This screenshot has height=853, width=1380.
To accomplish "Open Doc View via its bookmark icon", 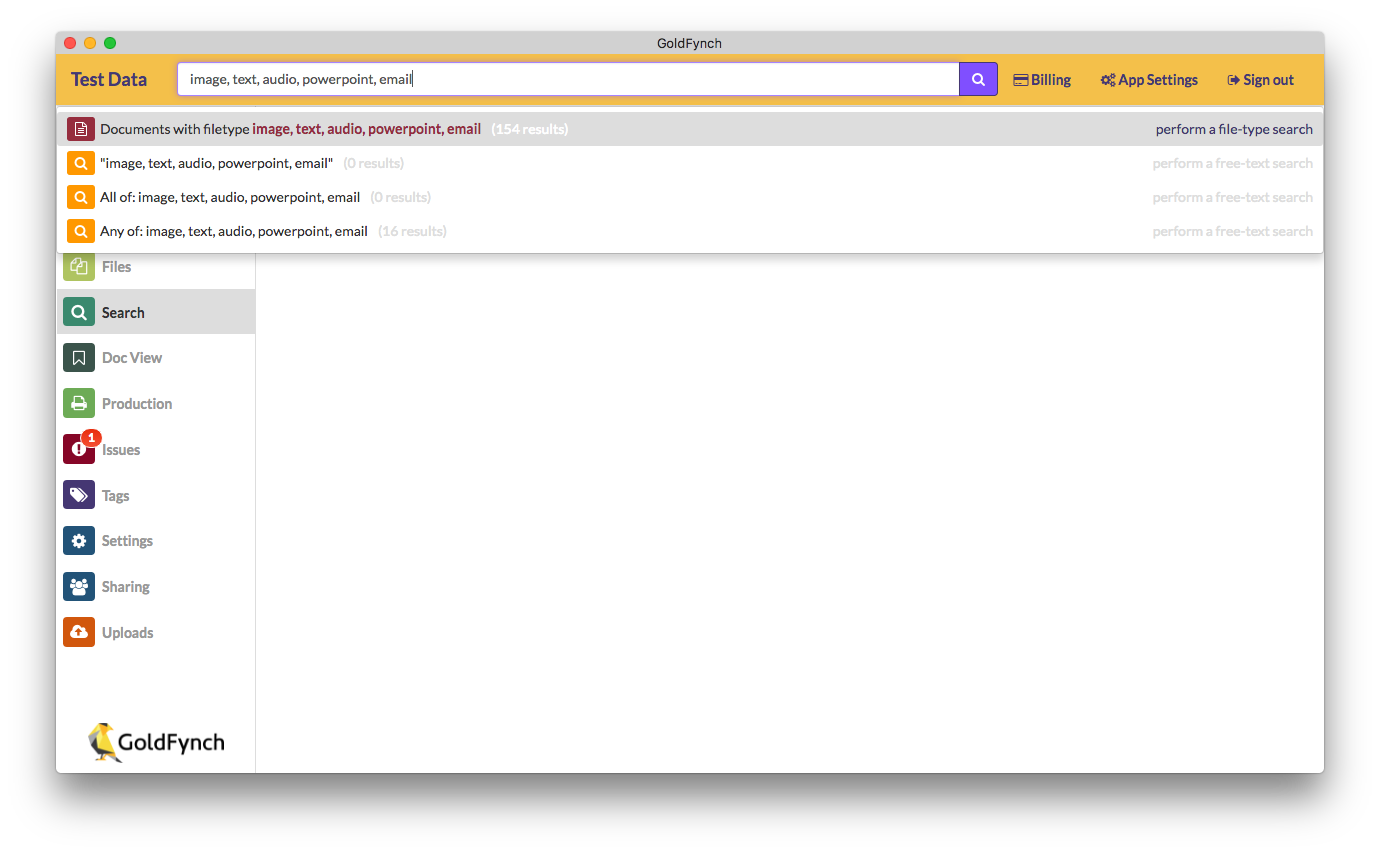I will pos(78,357).
